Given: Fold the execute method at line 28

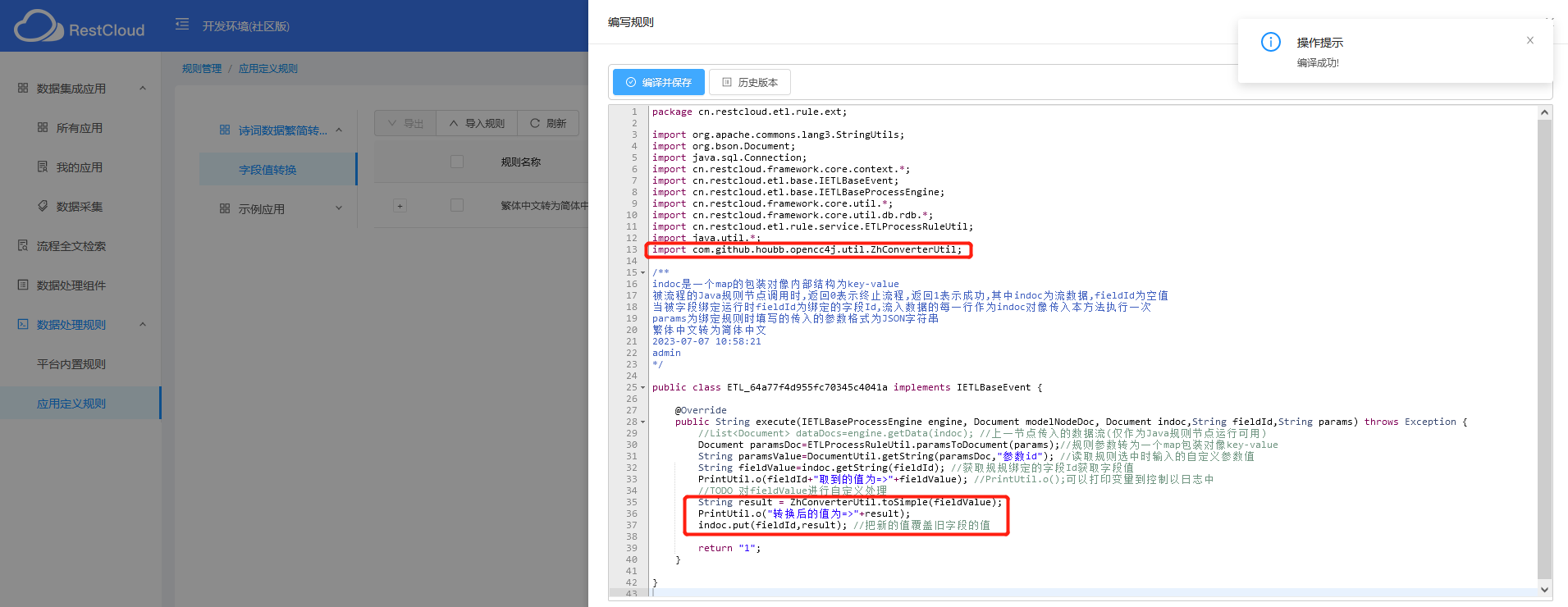Looking at the screenshot, I should [643, 422].
